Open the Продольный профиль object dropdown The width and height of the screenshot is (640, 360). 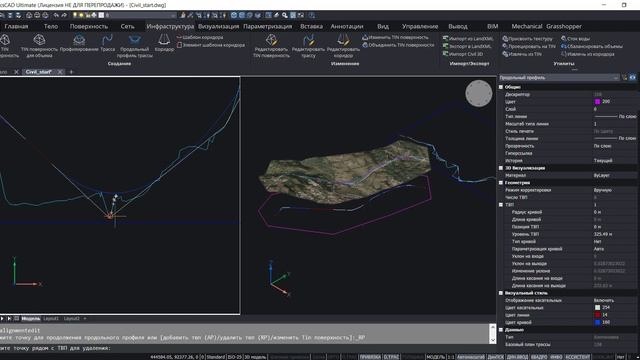(x=558, y=78)
